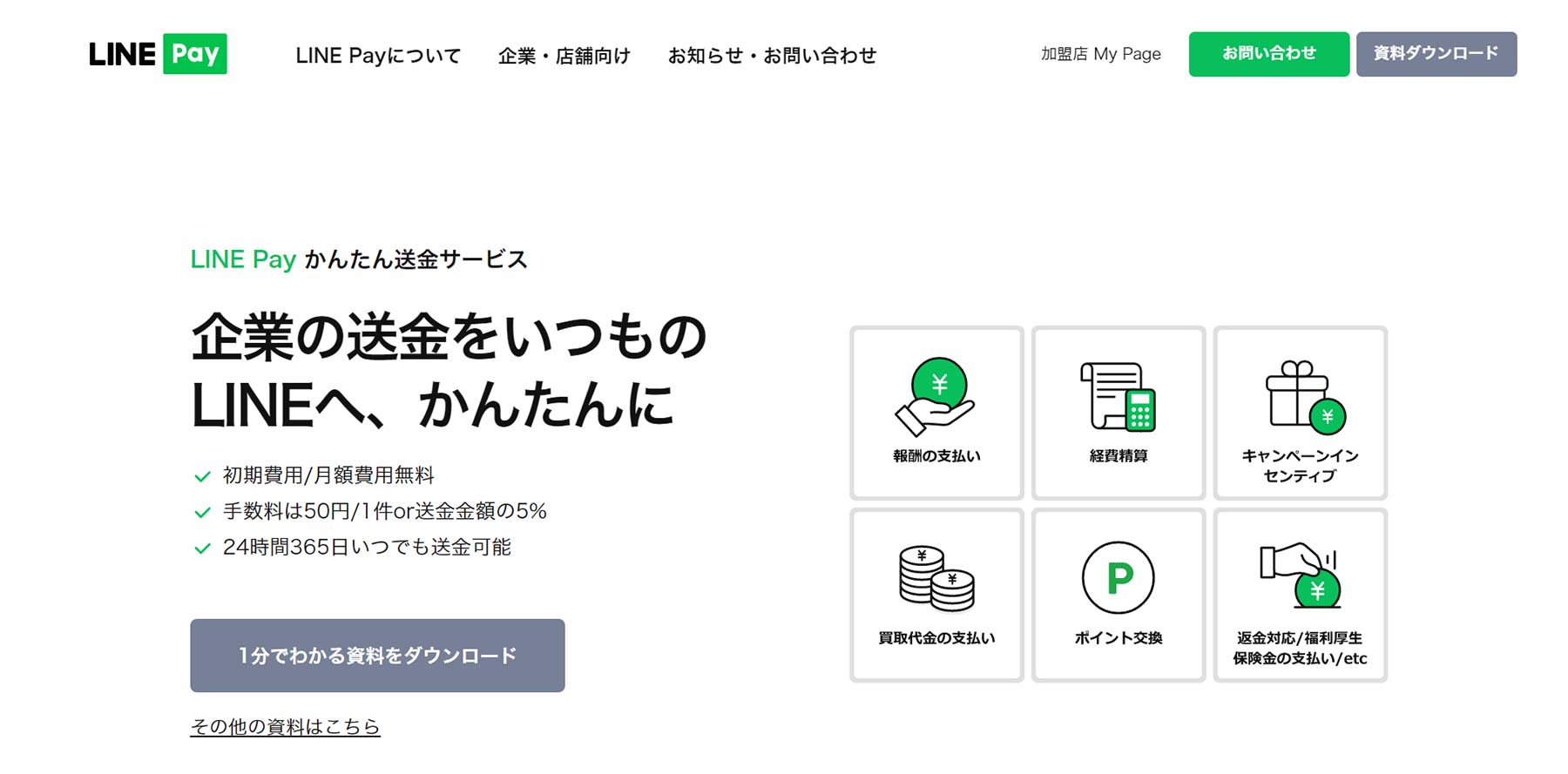Click checkmark beside 初期費用/月額費用無料

pos(202,476)
